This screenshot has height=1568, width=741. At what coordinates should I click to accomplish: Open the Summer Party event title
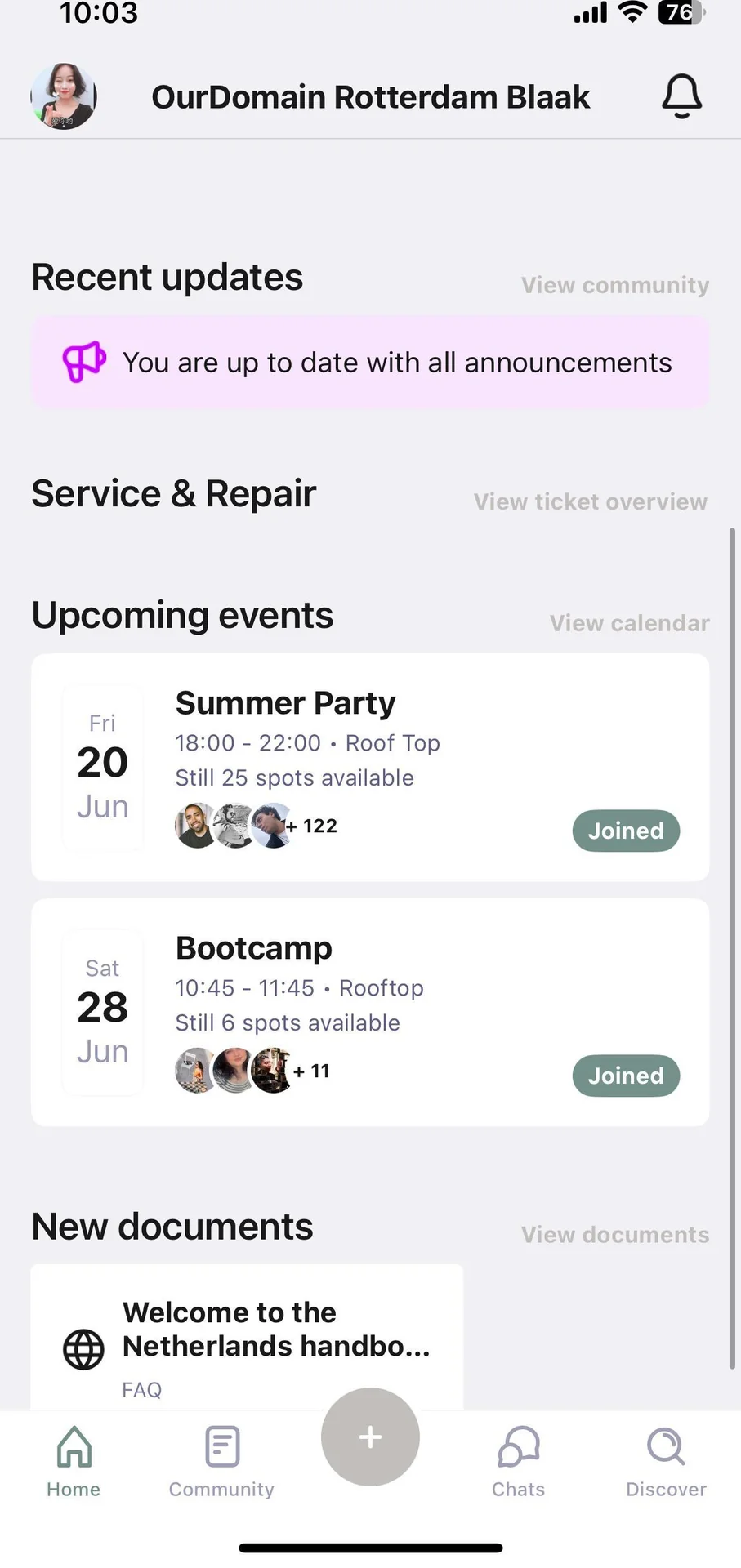285,703
